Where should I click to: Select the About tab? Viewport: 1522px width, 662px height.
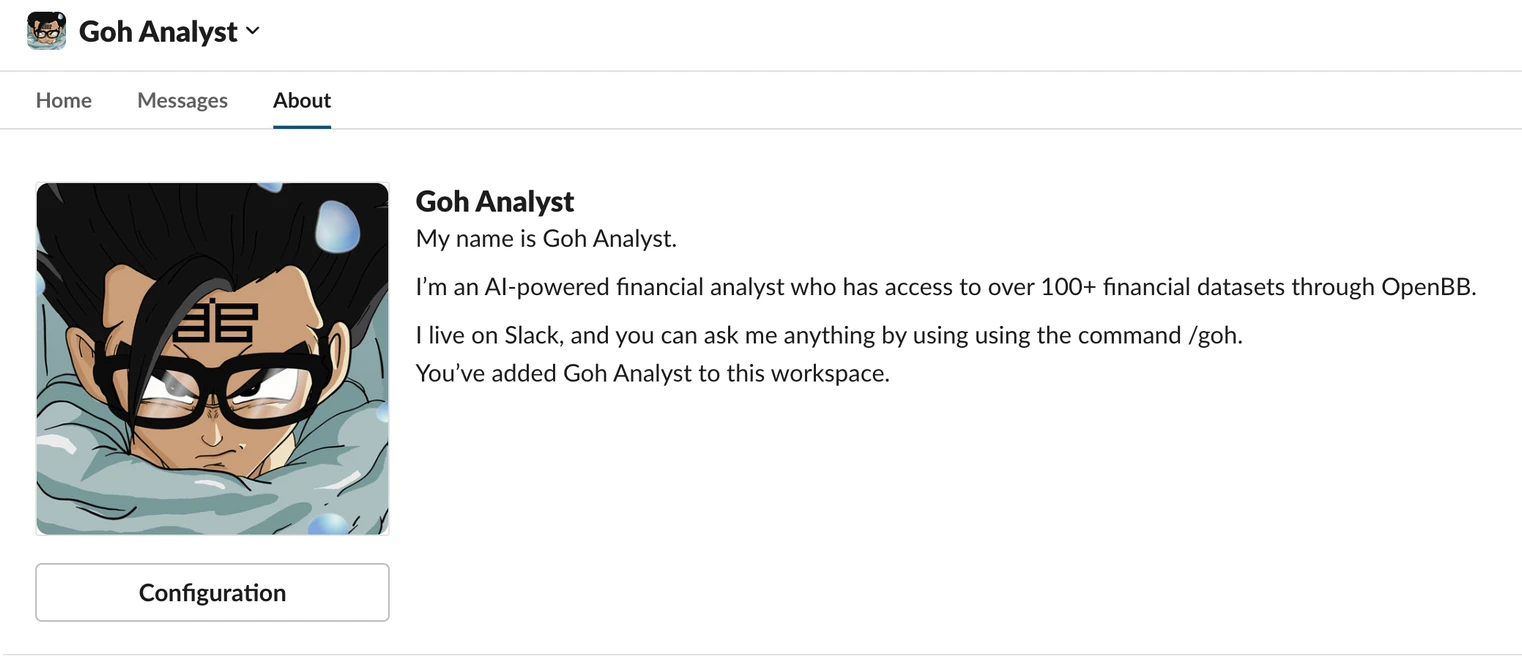[302, 100]
